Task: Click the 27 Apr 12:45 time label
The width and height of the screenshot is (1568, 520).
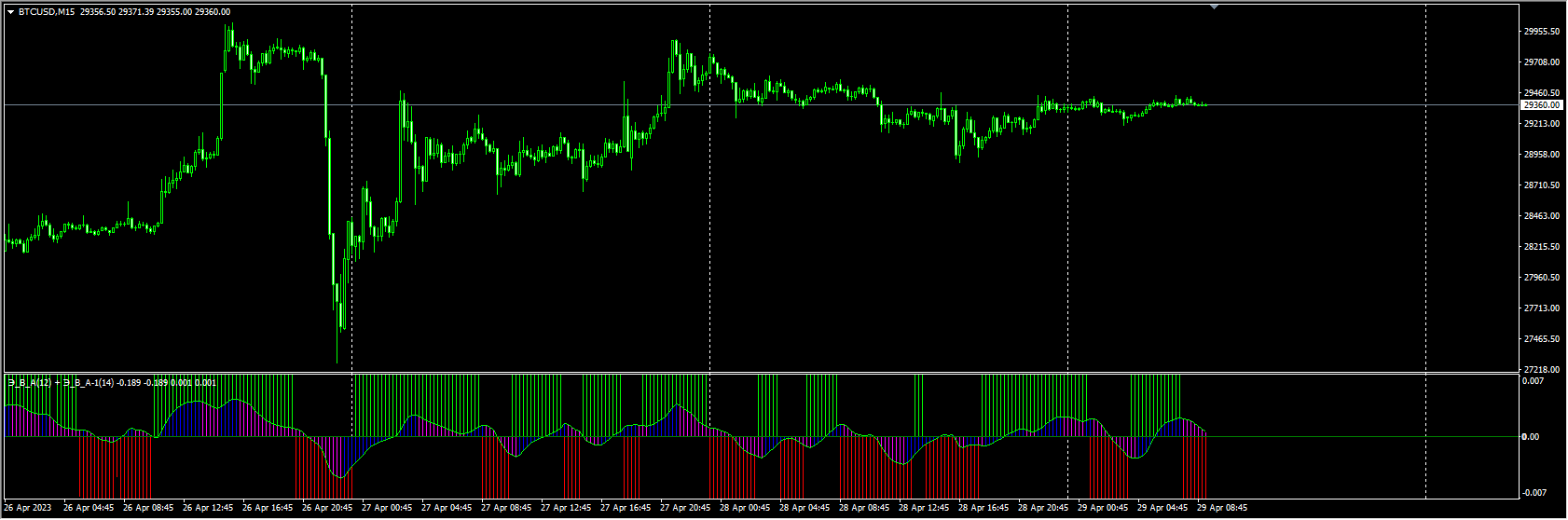Action: [566, 509]
